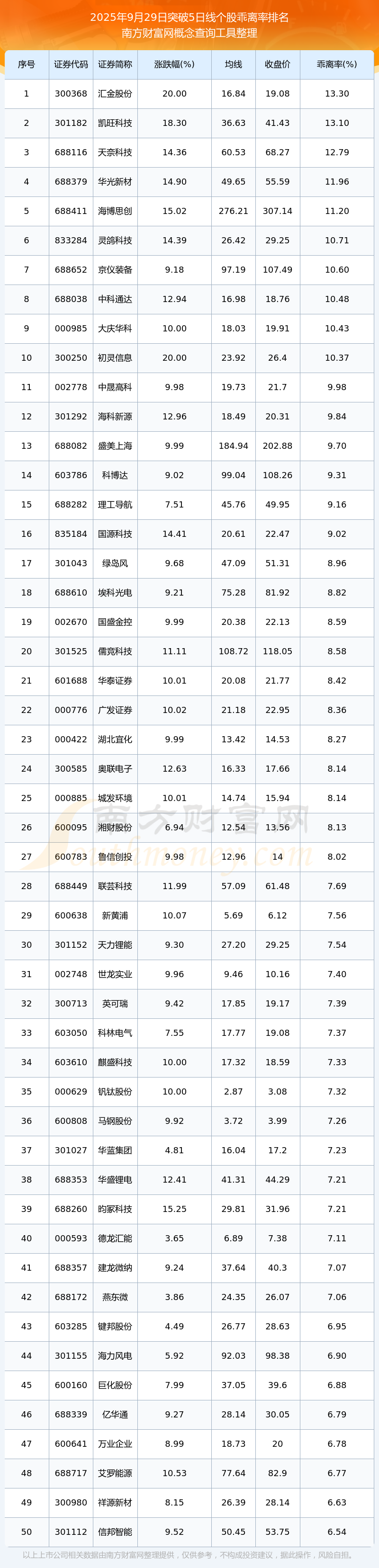379x1568 pixels.
Task: Click stock code 835184
Action: [71, 534]
